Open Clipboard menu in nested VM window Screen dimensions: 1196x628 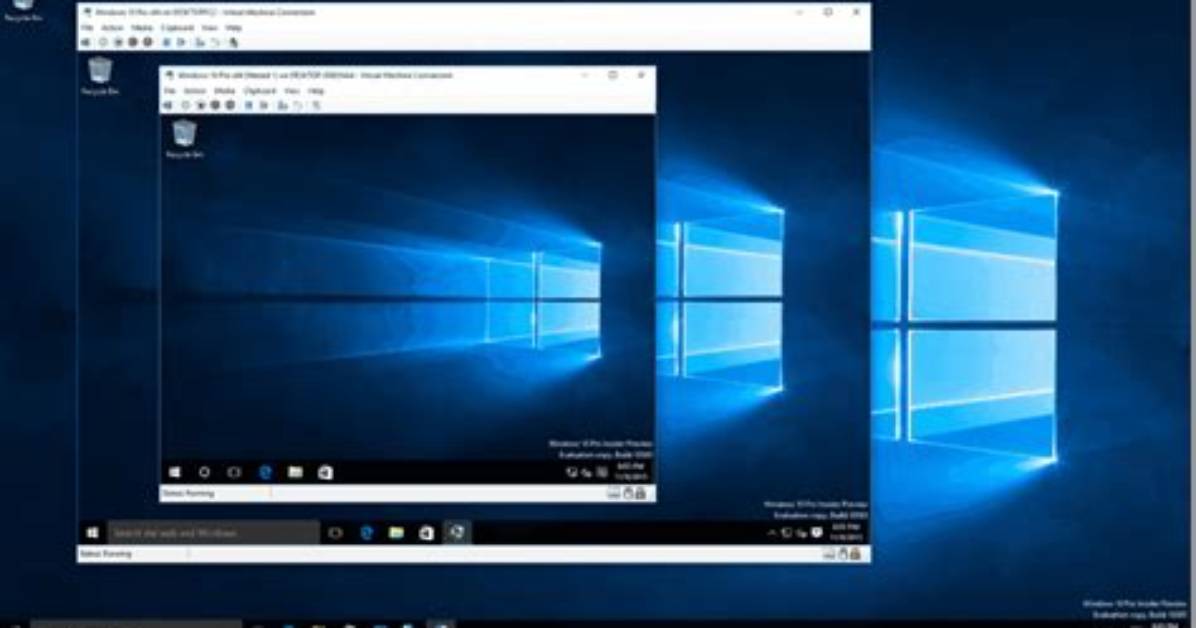259,91
